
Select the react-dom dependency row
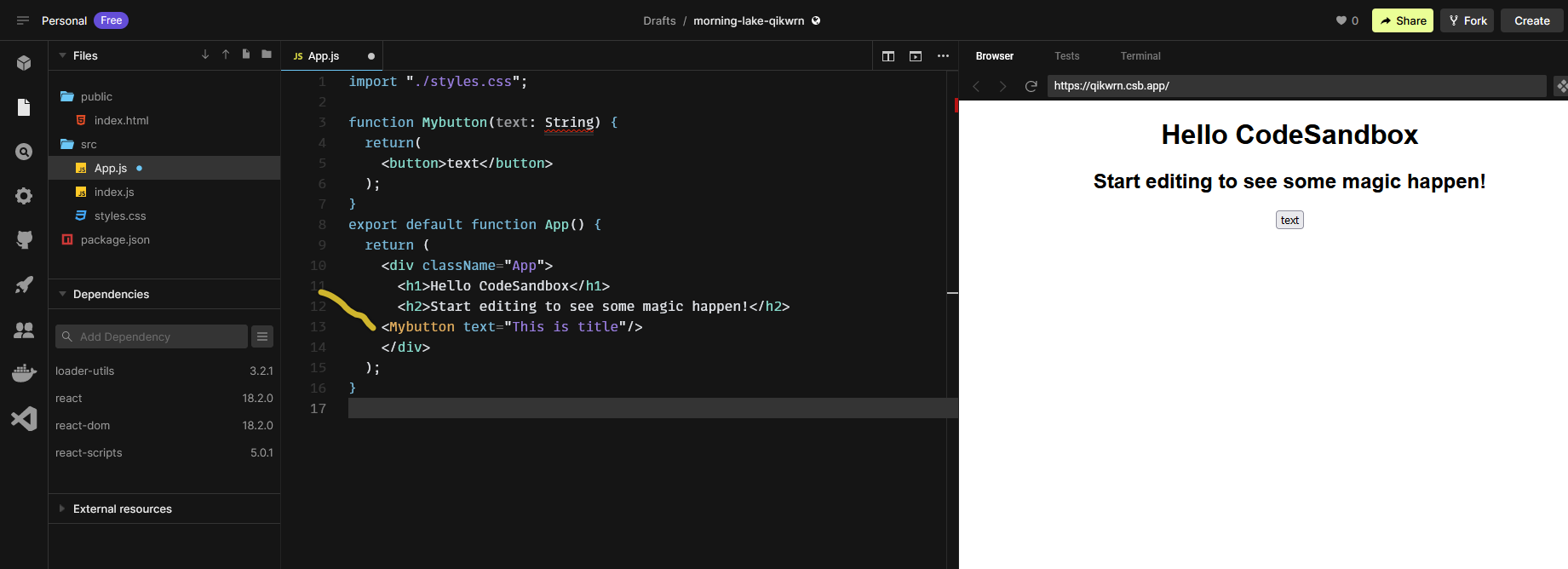coord(164,425)
